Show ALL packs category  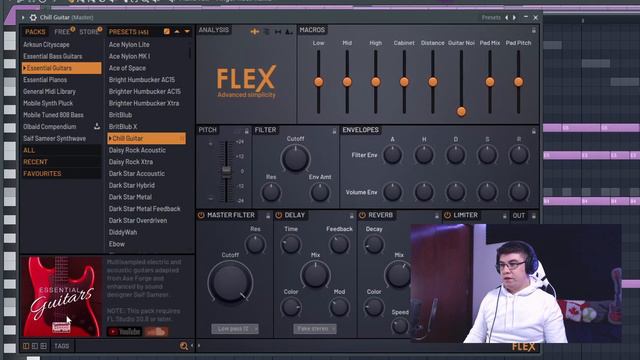tap(61, 150)
